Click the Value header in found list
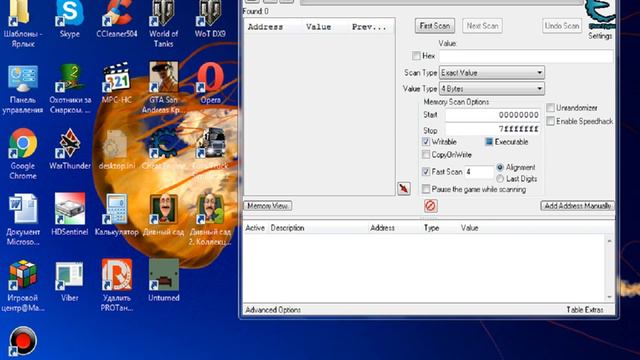Screen dimensions: 640x360 point(318,27)
